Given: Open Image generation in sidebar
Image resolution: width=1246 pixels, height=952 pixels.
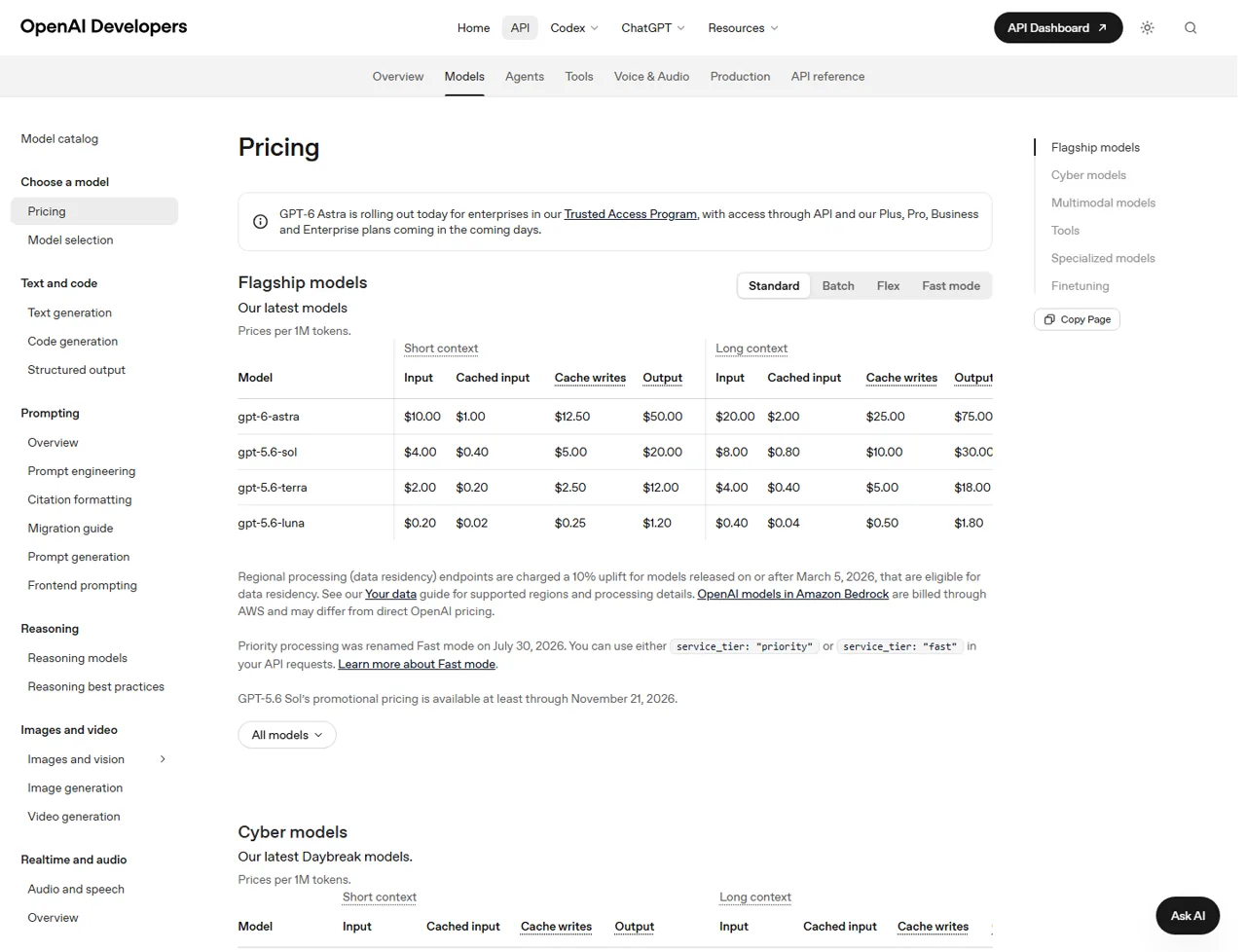Looking at the screenshot, I should click(x=75, y=788).
